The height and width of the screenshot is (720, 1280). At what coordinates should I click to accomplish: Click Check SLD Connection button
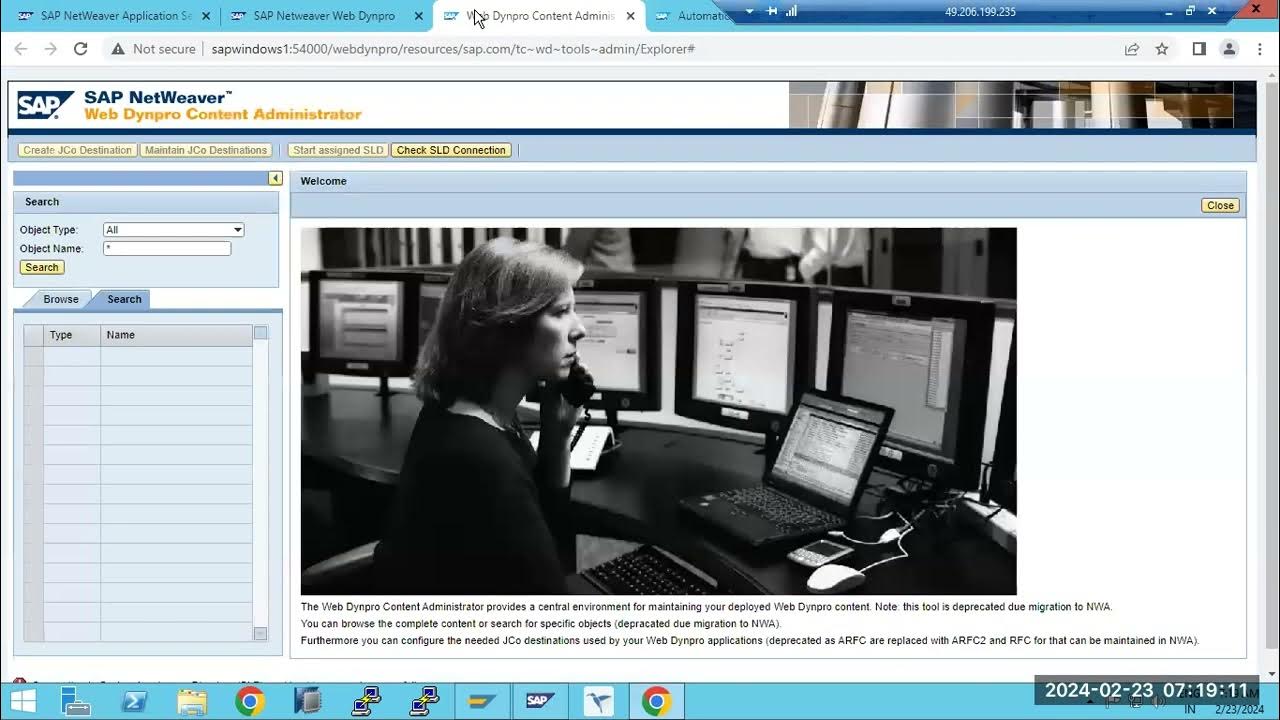click(x=451, y=150)
